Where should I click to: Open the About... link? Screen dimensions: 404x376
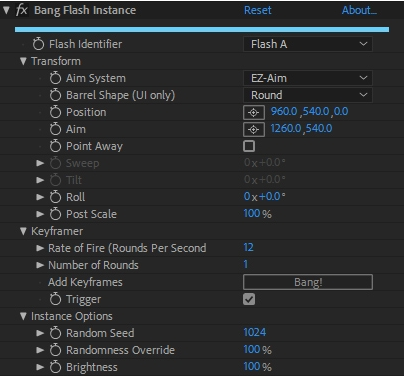[359, 10]
